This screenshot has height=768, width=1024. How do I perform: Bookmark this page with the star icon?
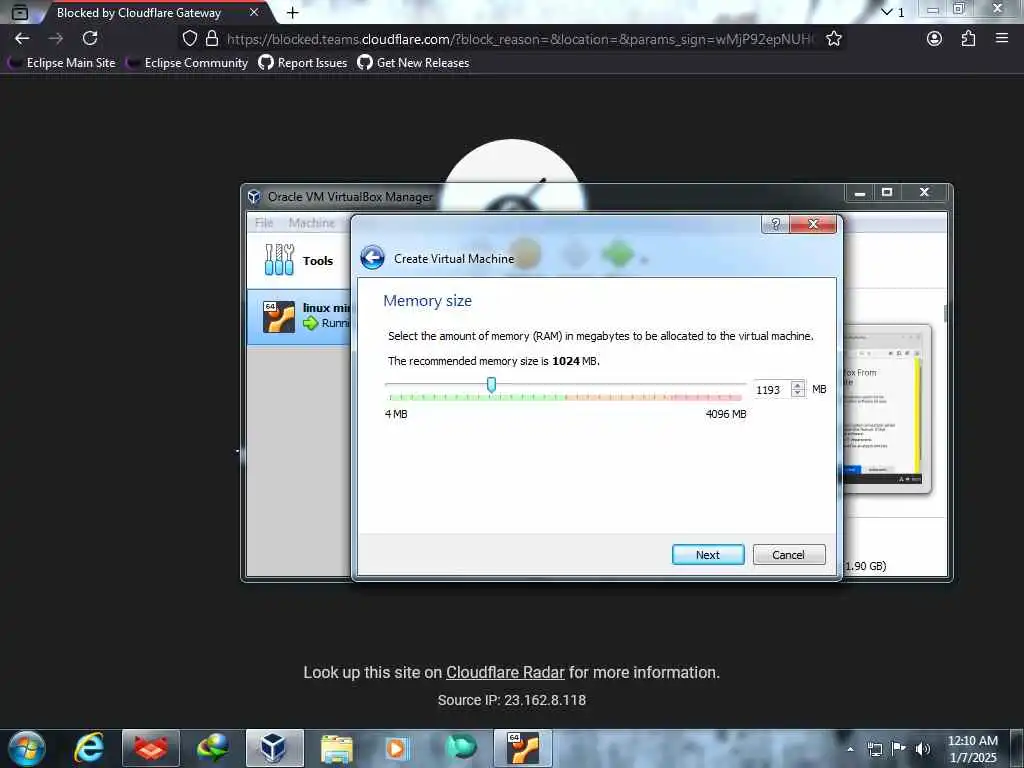[x=834, y=39]
